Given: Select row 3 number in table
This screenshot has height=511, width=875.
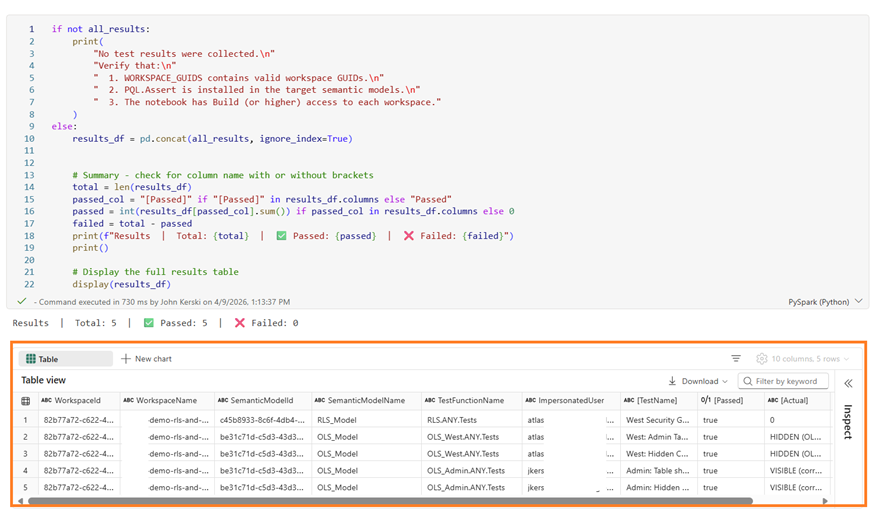Looking at the screenshot, I should click(x=25, y=454).
